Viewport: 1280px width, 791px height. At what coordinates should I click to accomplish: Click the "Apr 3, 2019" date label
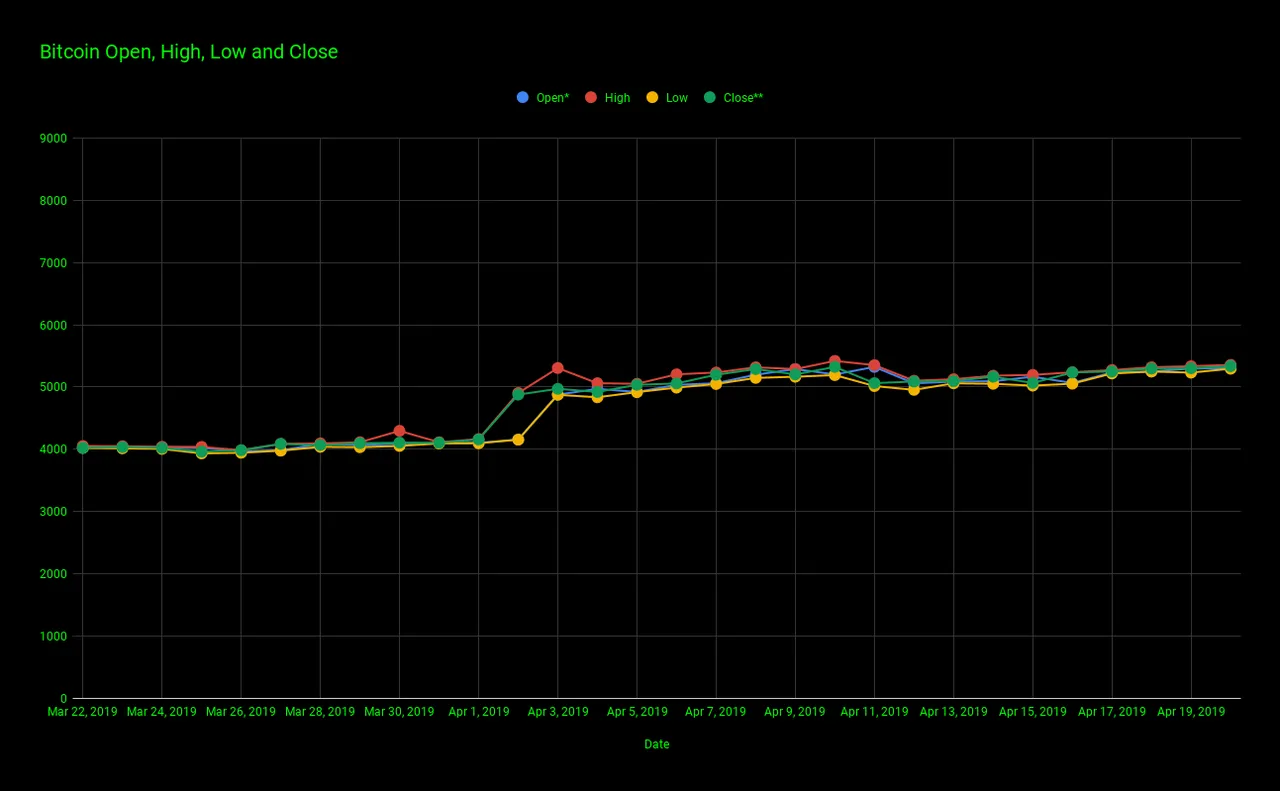[x=558, y=712]
